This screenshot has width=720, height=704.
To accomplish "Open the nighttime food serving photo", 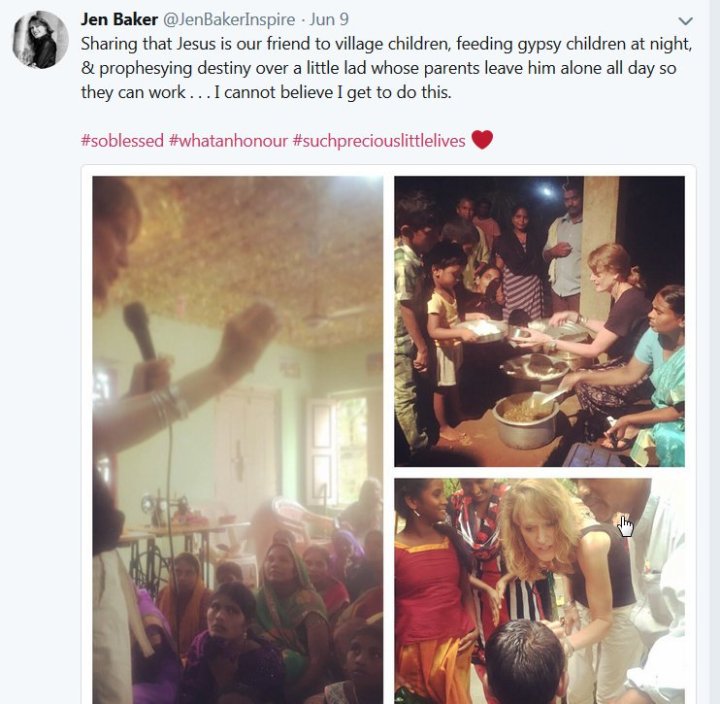I will tap(540, 321).
